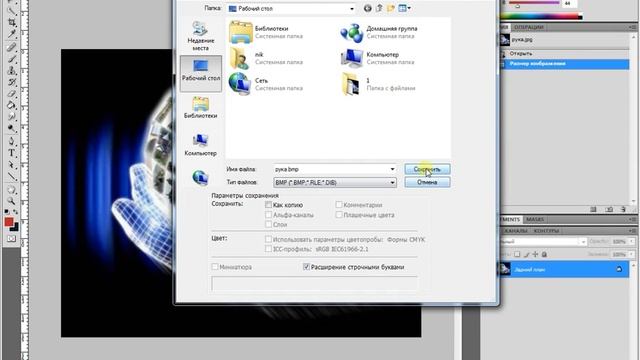Go back to previous folder in dialog
The height and width of the screenshot is (360, 640).
coord(367,8)
